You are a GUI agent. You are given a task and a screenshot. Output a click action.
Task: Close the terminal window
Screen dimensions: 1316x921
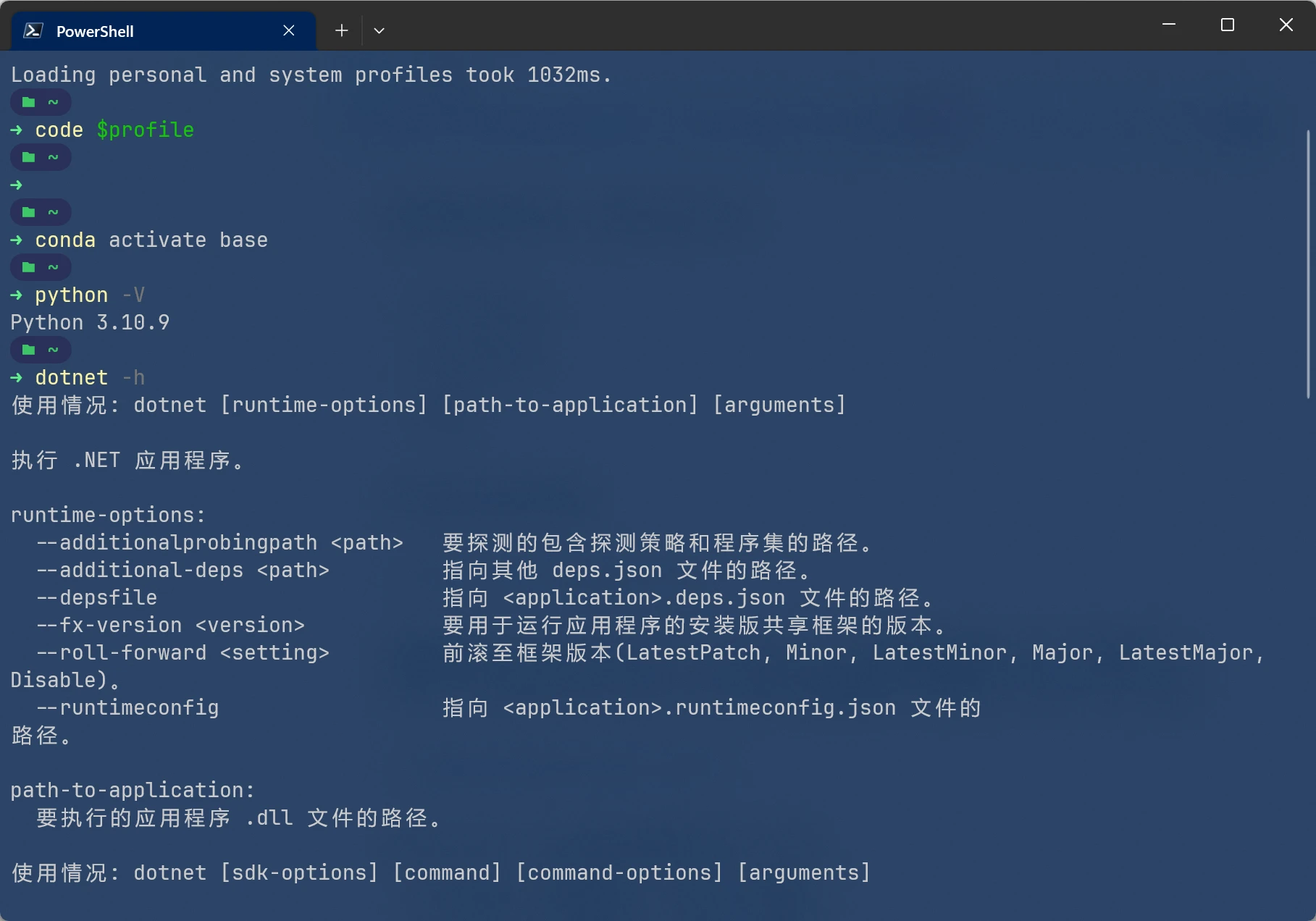[x=1286, y=25]
